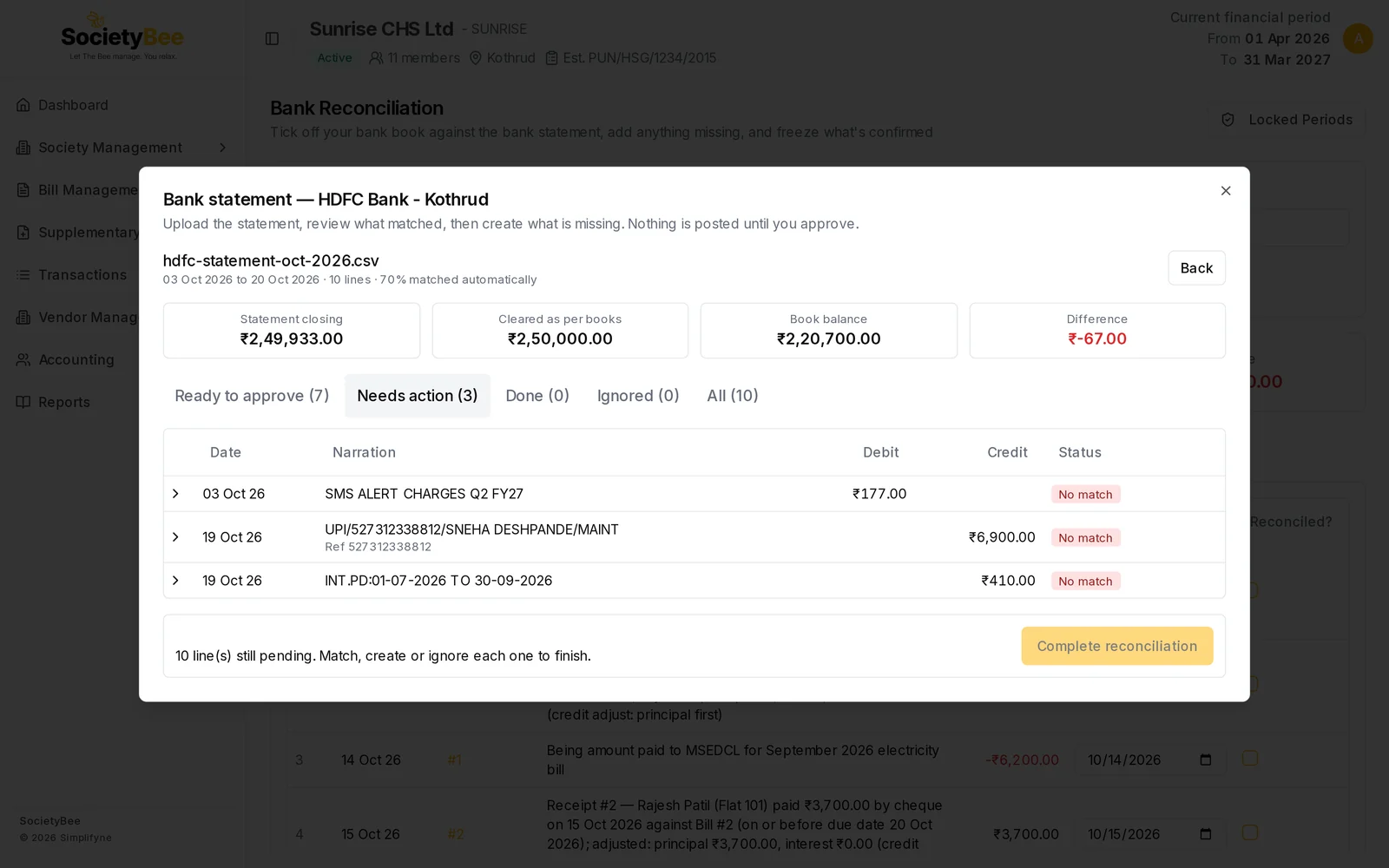
Task: Click the Narration column header
Action: pos(364,452)
